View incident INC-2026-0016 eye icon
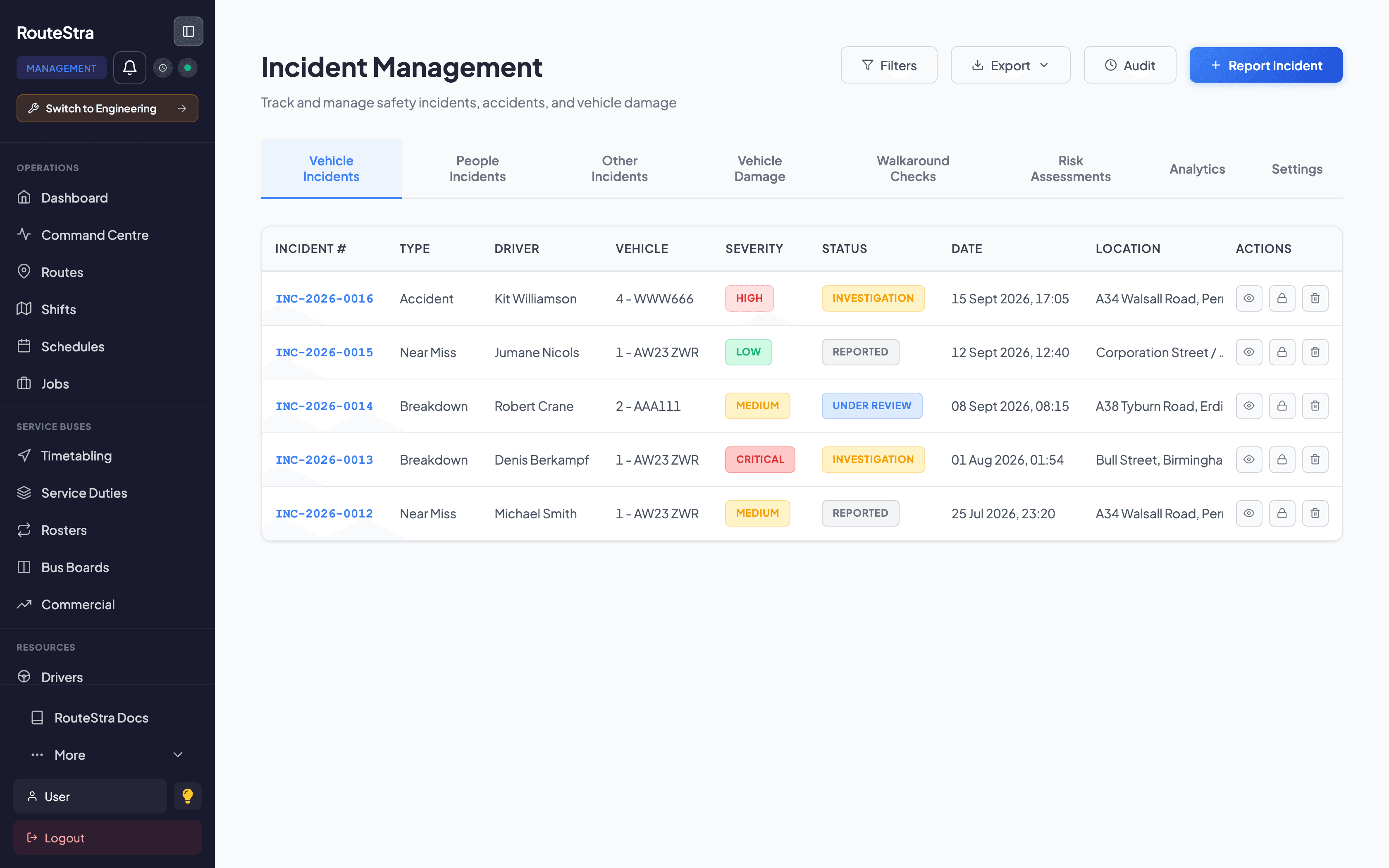The width and height of the screenshot is (1389, 868). click(x=1249, y=298)
